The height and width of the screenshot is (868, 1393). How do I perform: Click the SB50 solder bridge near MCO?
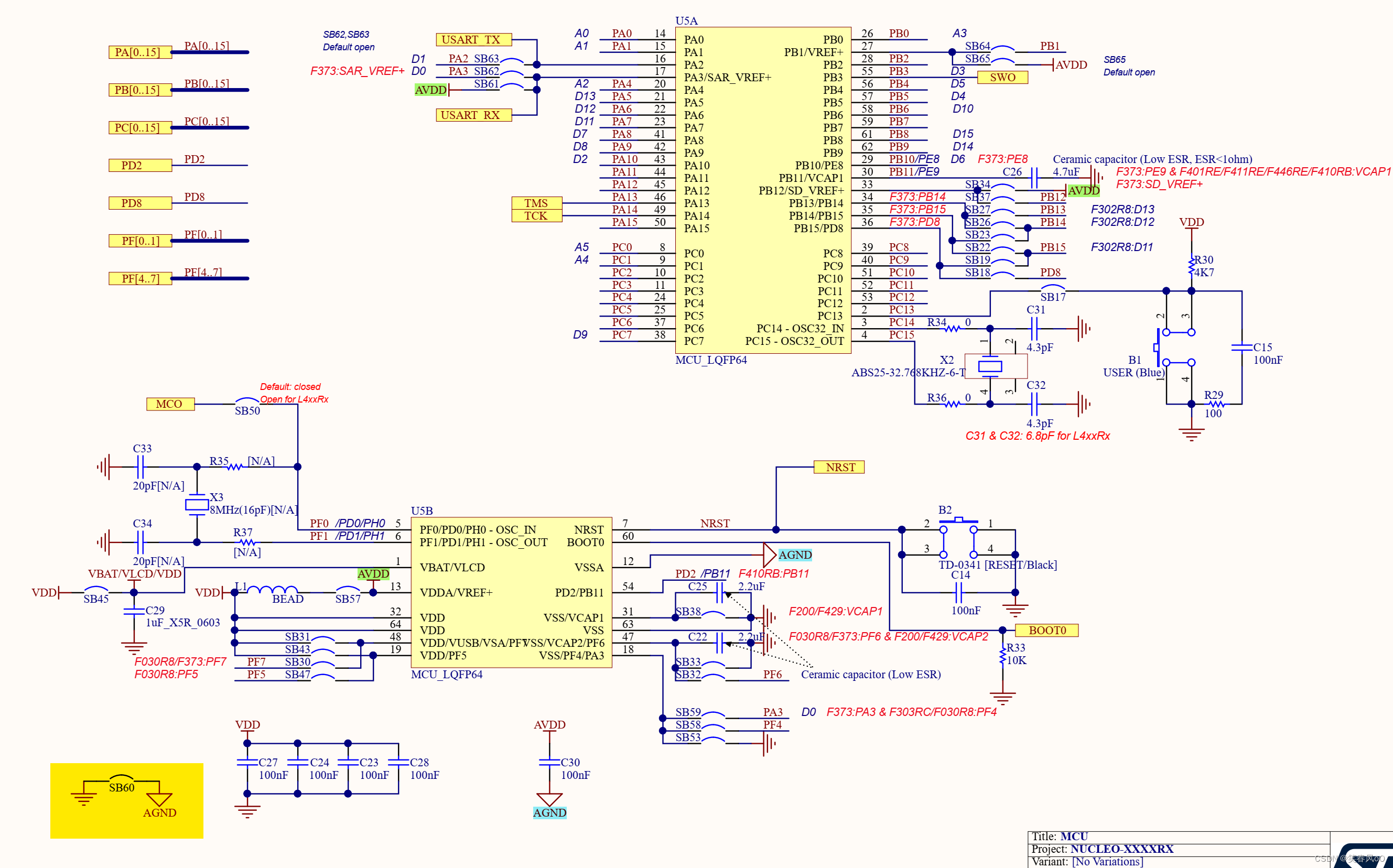(247, 402)
